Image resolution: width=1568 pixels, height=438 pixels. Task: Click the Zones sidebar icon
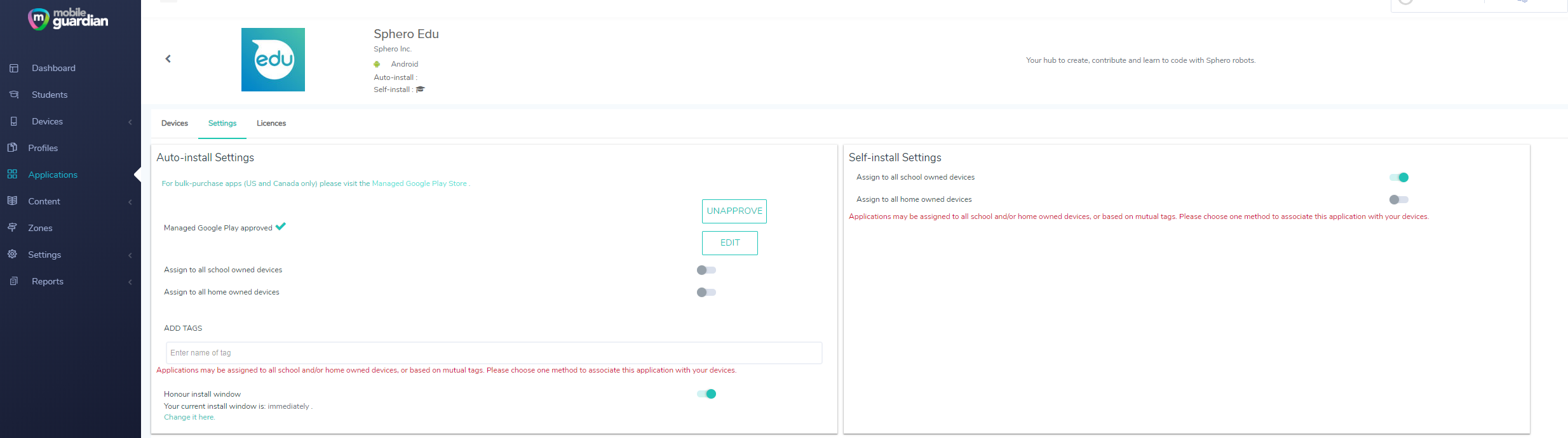[12, 227]
